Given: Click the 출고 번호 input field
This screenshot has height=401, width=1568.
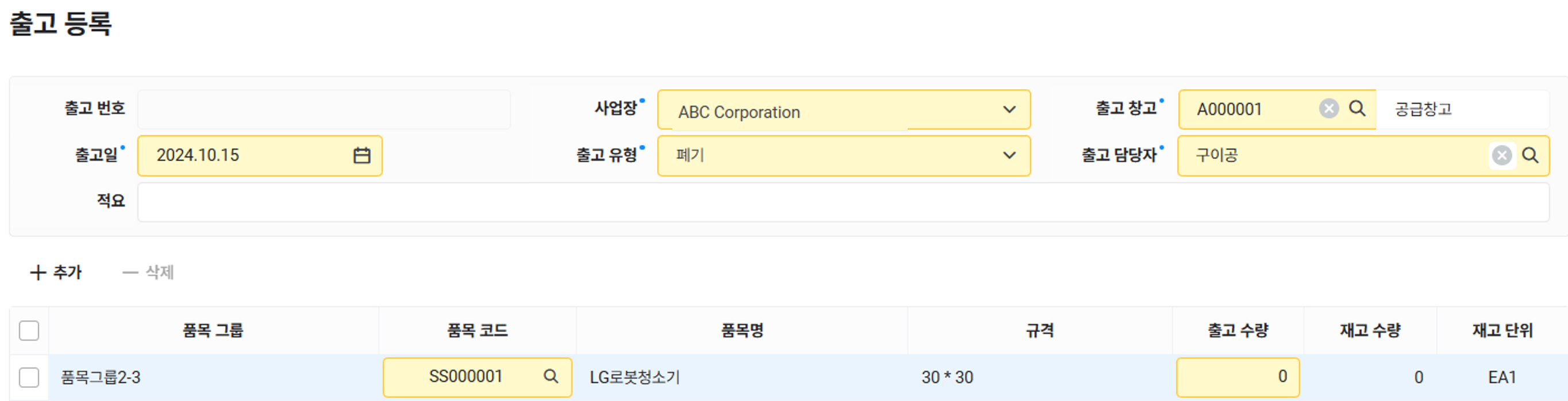Looking at the screenshot, I should coord(323,110).
